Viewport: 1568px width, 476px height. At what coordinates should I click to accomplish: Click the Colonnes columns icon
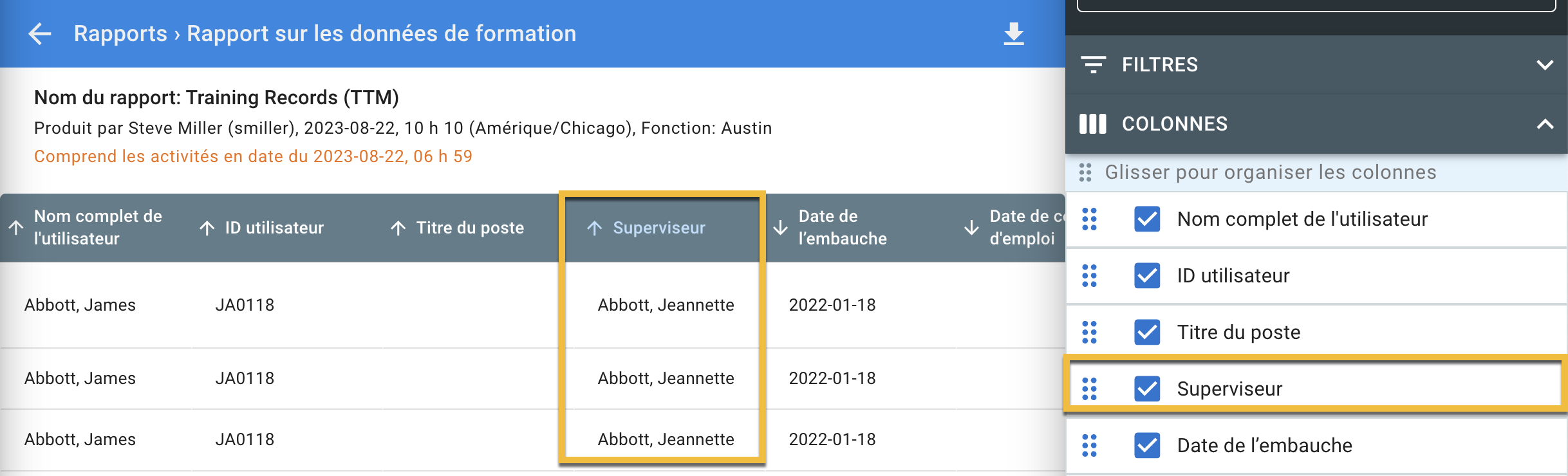[x=1092, y=124]
